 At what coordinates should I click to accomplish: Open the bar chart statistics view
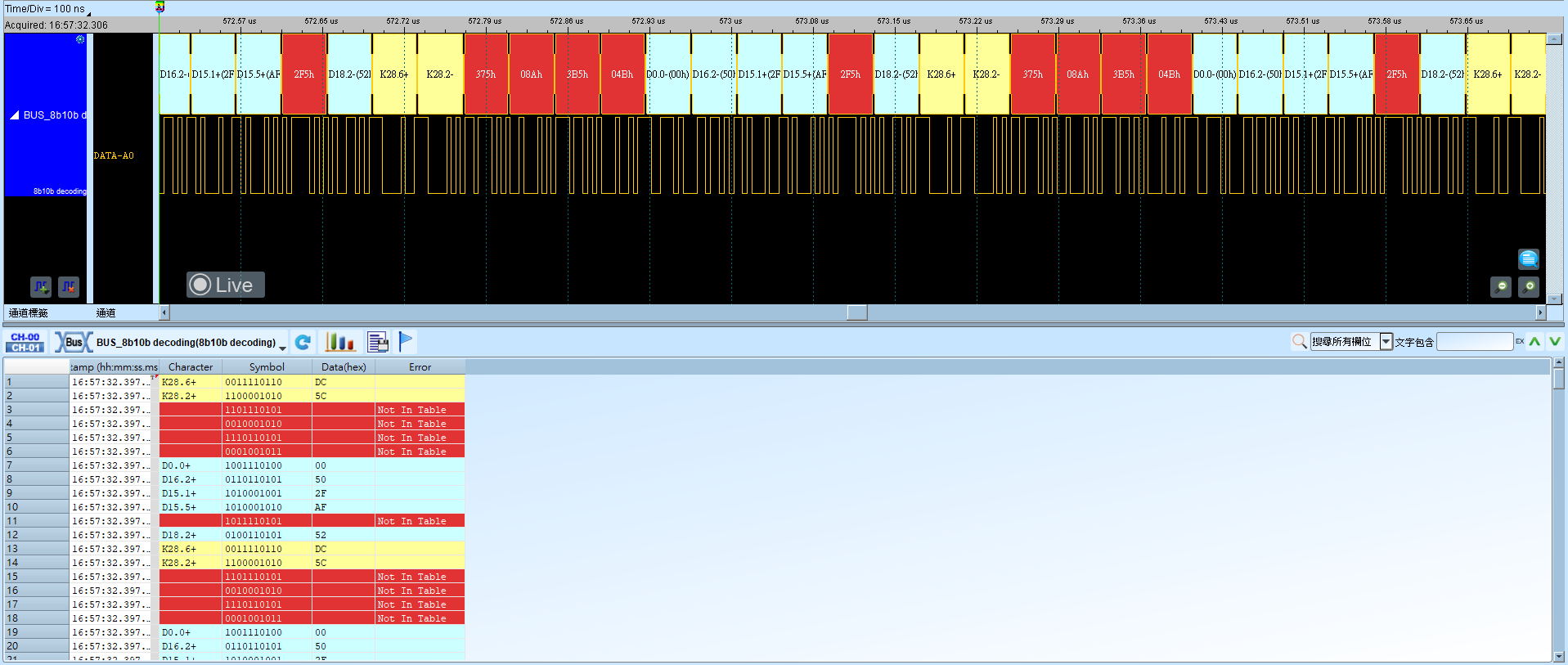tap(339, 342)
